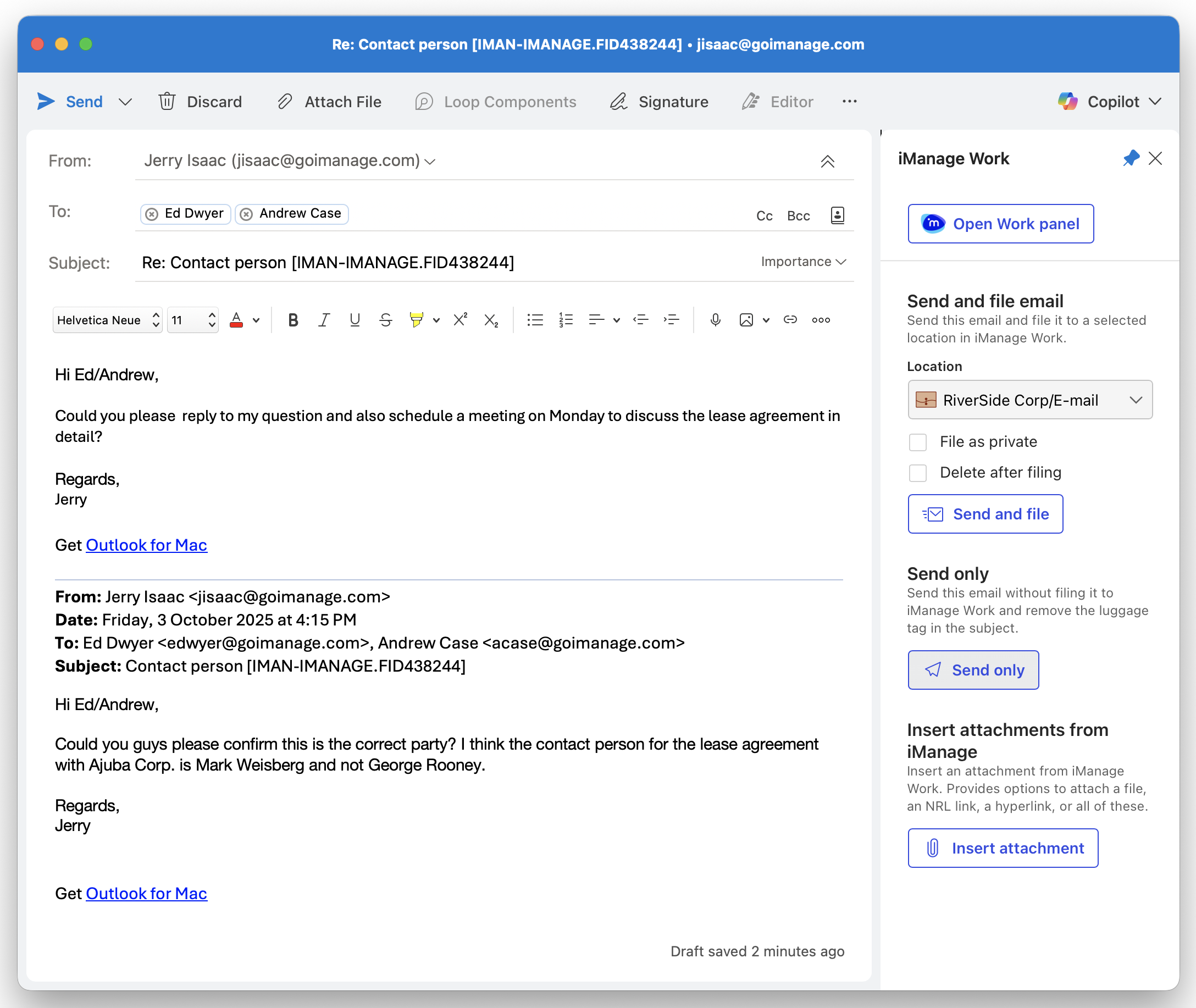Viewport: 1196px width, 1008px height.
Task: Toggle strikethrough text formatting
Action: click(386, 320)
